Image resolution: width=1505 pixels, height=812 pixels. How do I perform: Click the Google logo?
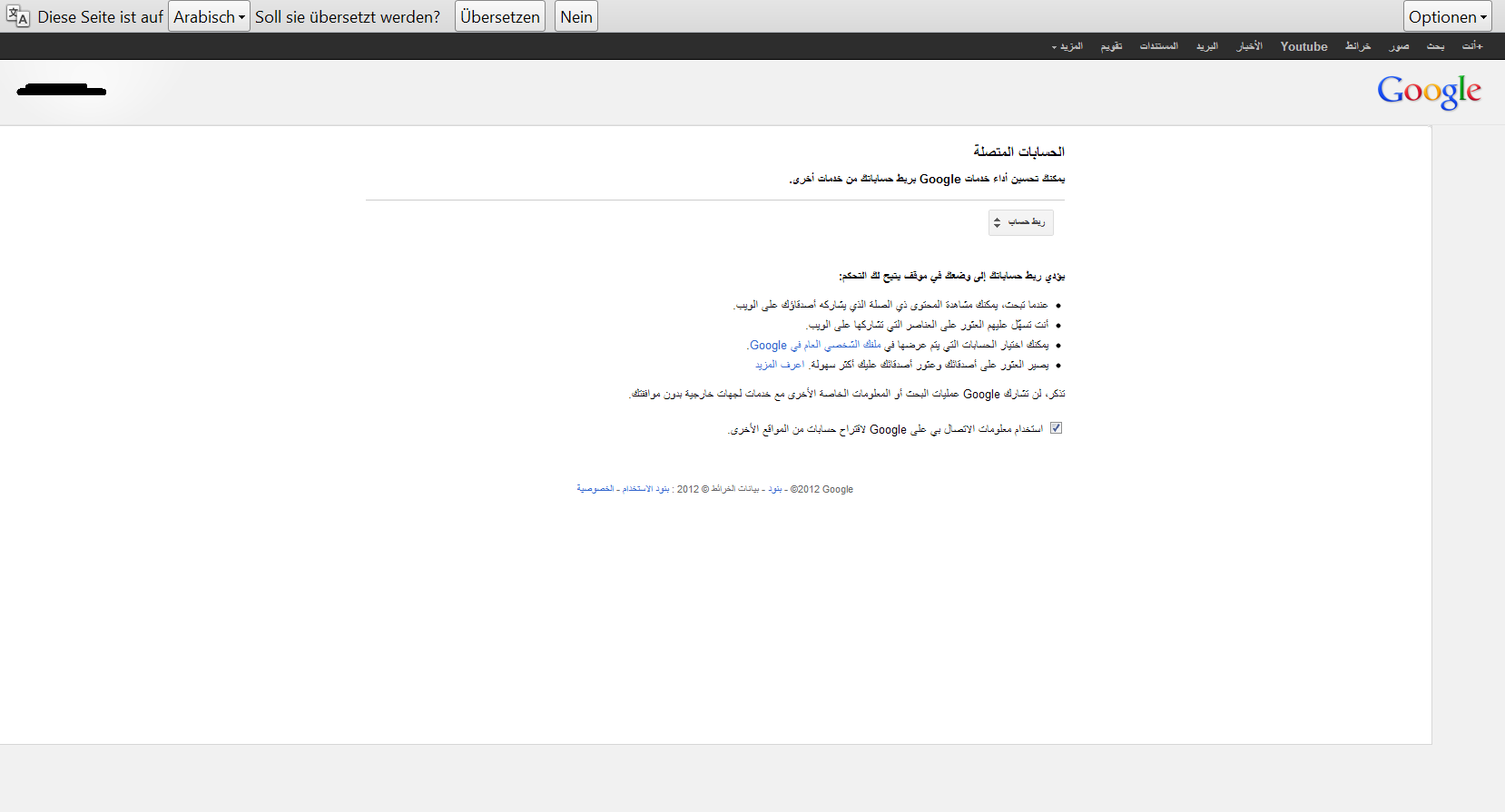tap(1429, 92)
